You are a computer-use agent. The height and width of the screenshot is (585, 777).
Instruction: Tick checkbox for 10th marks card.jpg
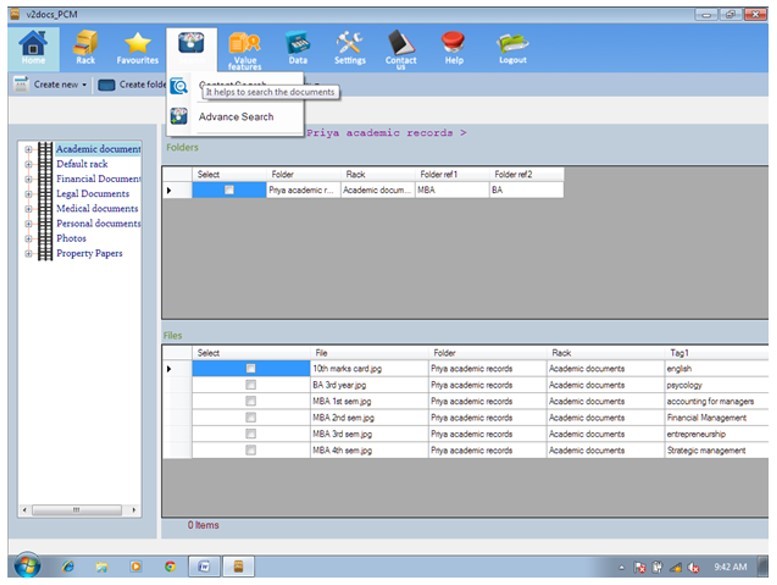click(x=250, y=369)
